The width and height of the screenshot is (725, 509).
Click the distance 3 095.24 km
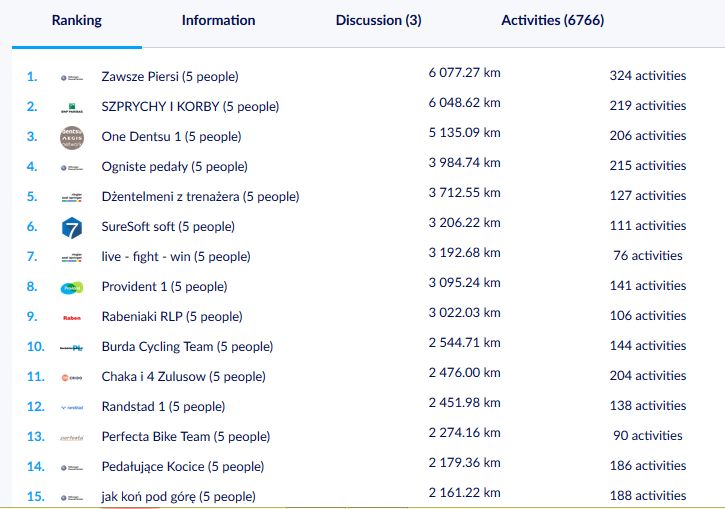(x=464, y=283)
